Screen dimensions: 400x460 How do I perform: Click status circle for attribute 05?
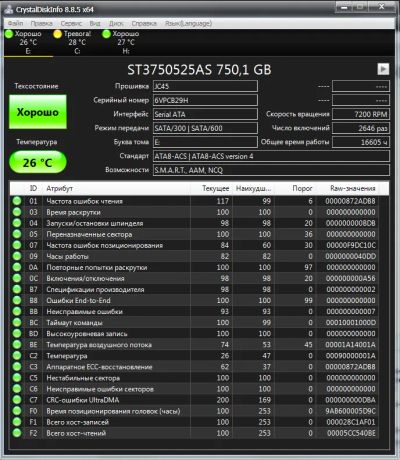(x=17, y=234)
